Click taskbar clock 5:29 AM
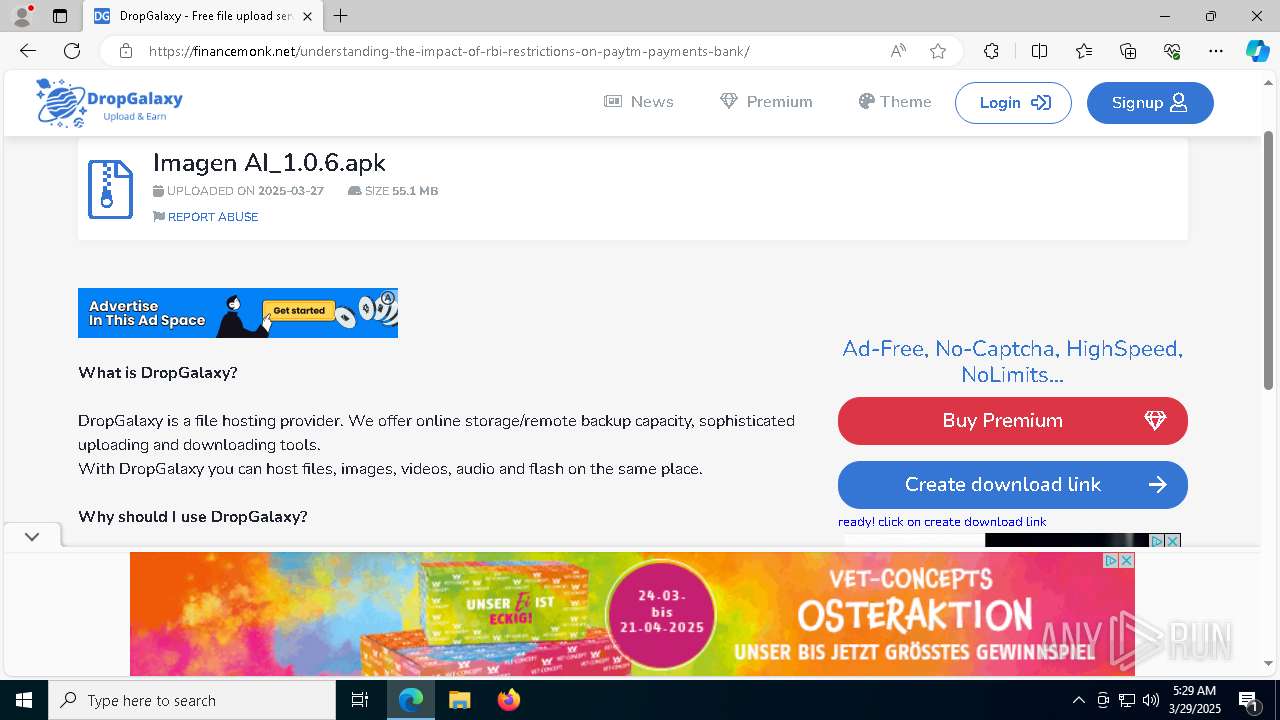Image resolution: width=1280 pixels, height=720 pixels. point(1195,700)
